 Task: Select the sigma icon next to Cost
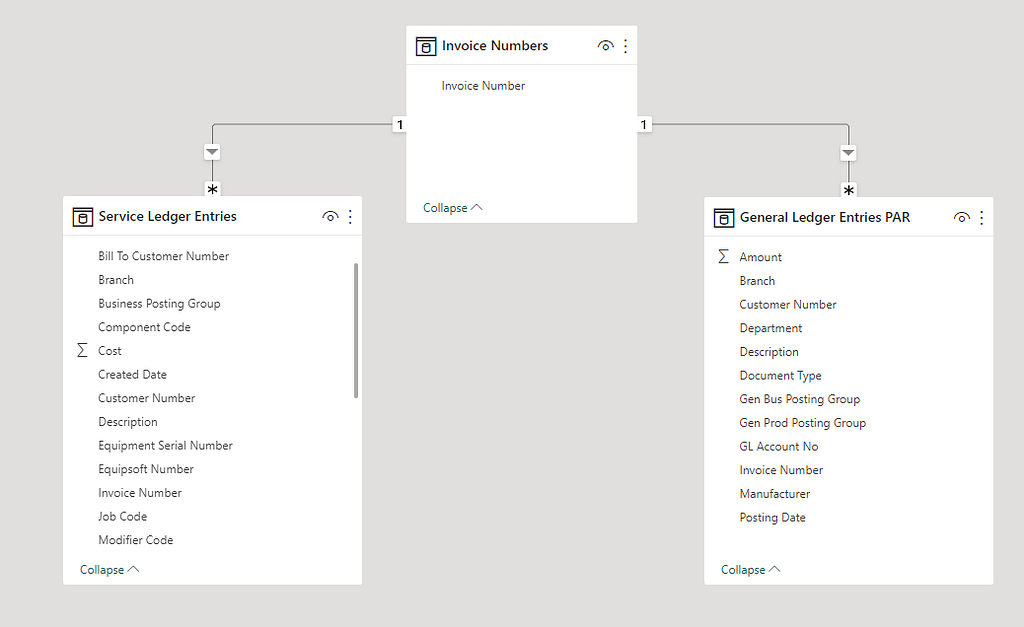84,350
